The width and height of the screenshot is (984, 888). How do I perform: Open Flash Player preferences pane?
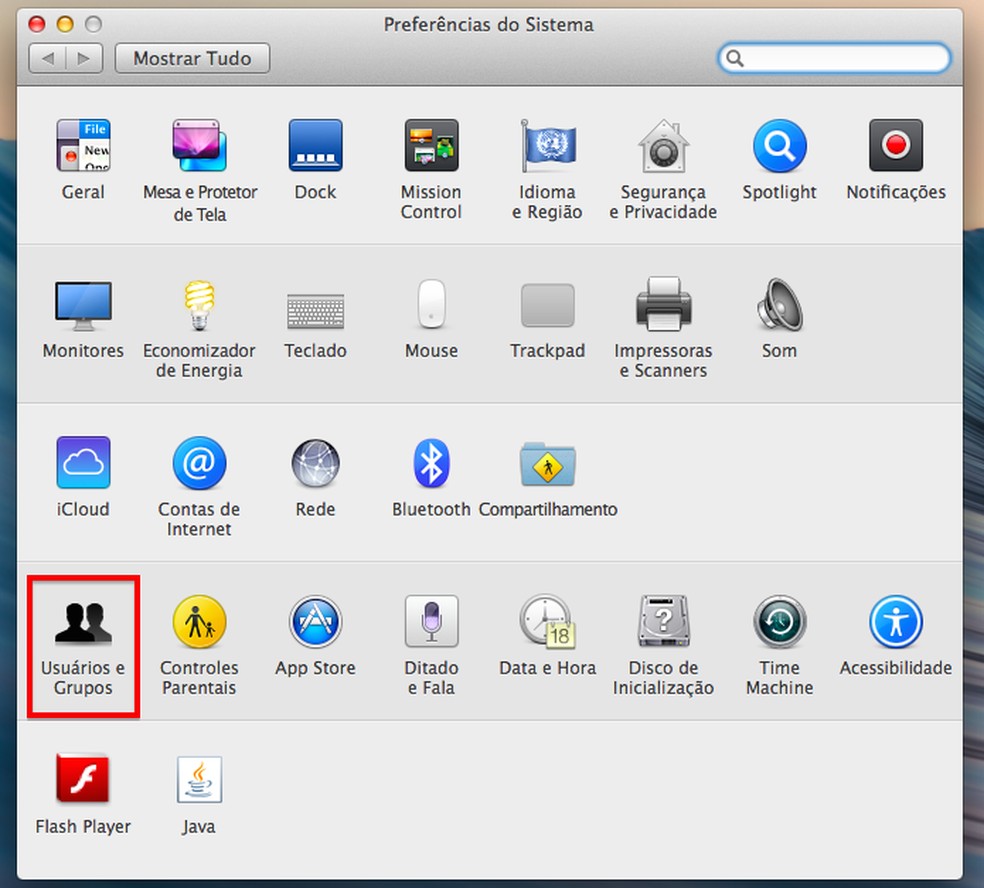click(x=83, y=779)
